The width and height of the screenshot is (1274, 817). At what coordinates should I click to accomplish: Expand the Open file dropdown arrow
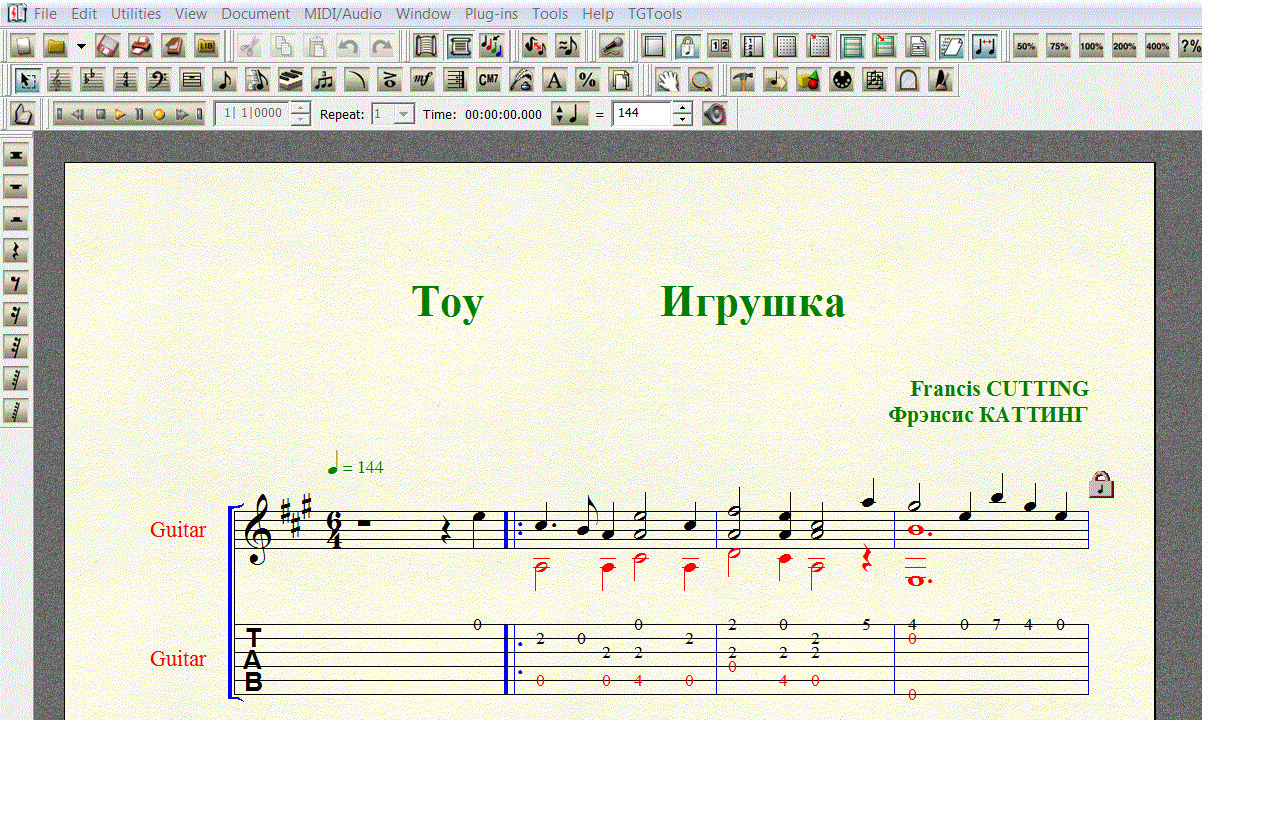81,46
